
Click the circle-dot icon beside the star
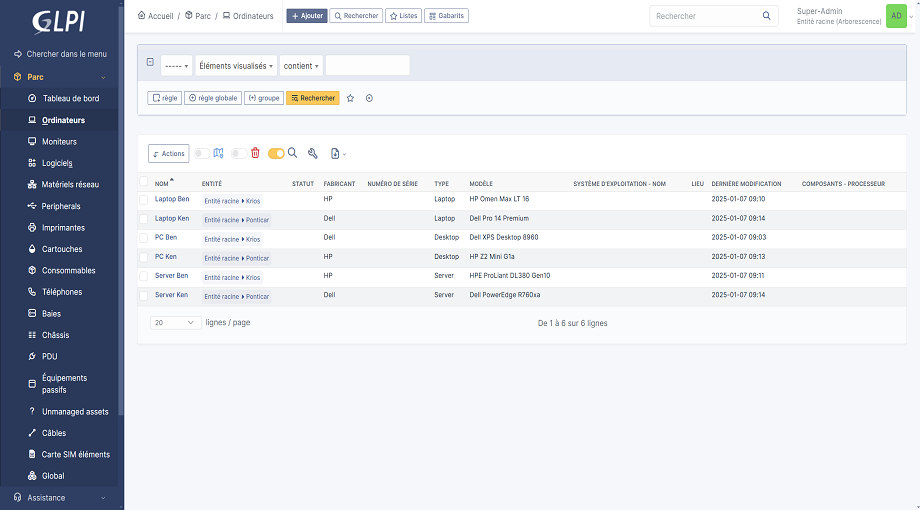(369, 98)
